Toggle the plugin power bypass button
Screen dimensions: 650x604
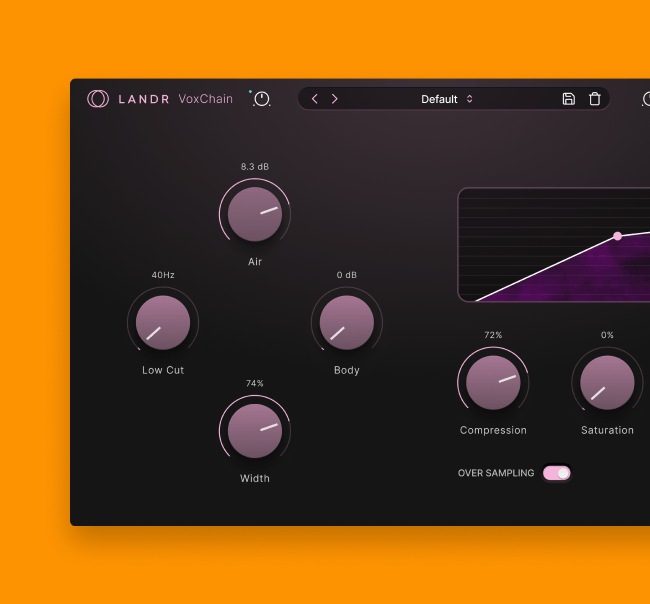tap(262, 99)
